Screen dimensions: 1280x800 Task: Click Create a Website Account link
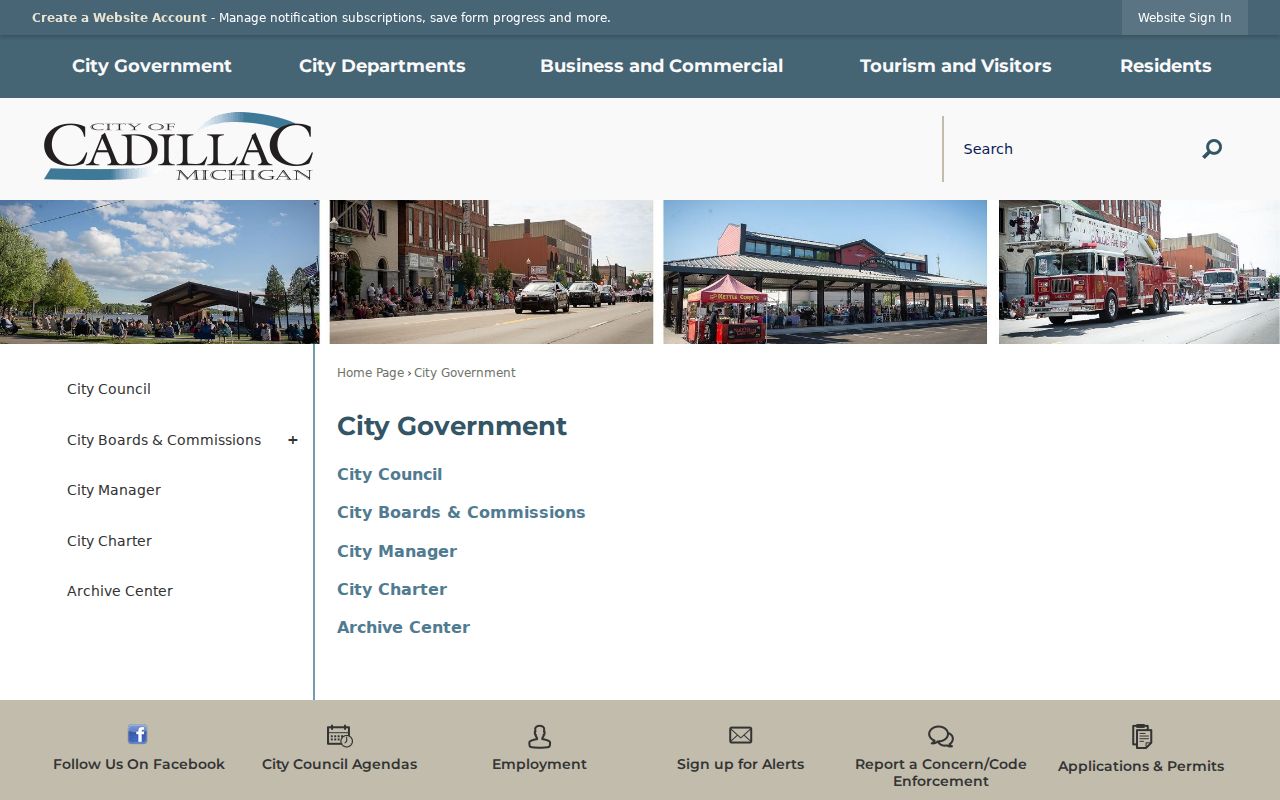click(119, 18)
